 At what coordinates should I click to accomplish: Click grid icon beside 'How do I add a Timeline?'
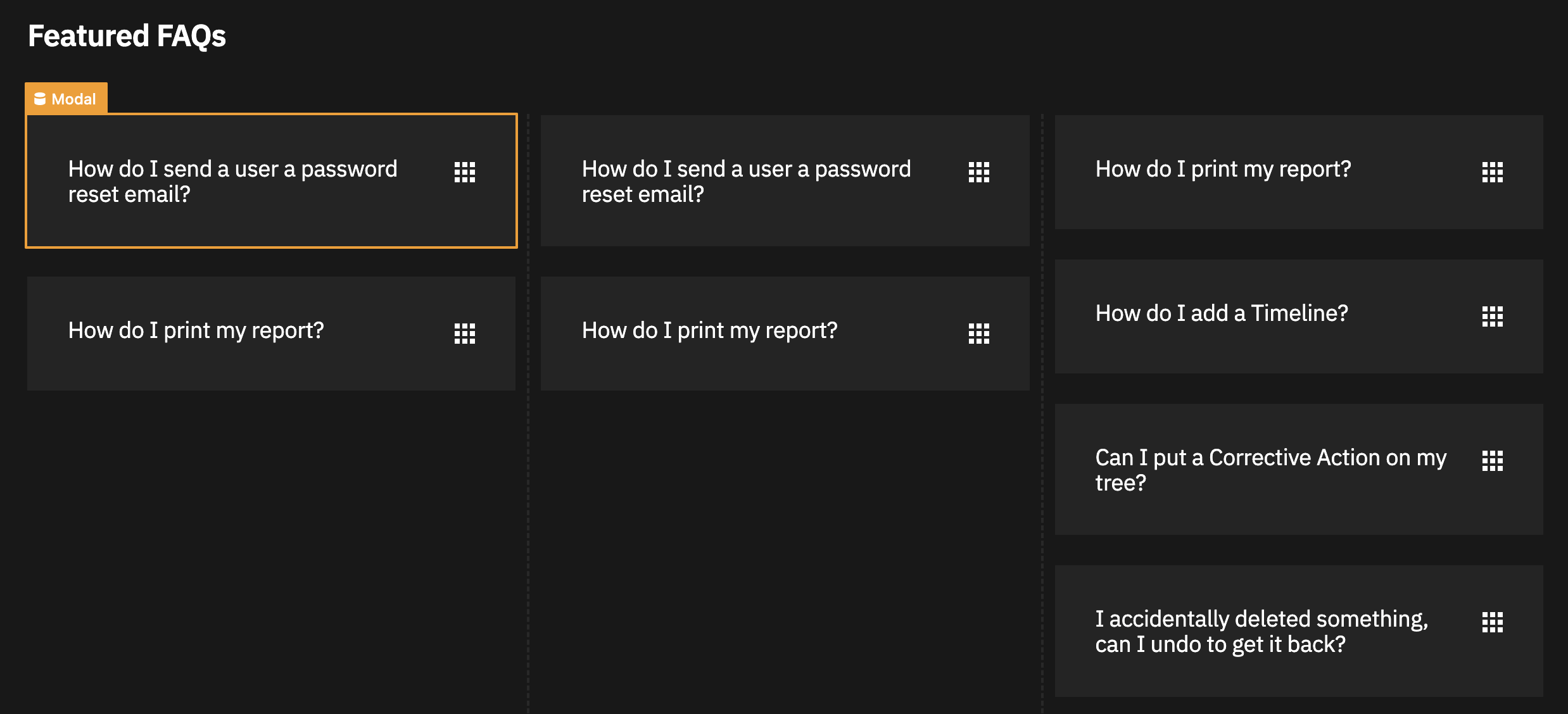pyautogui.click(x=1492, y=316)
